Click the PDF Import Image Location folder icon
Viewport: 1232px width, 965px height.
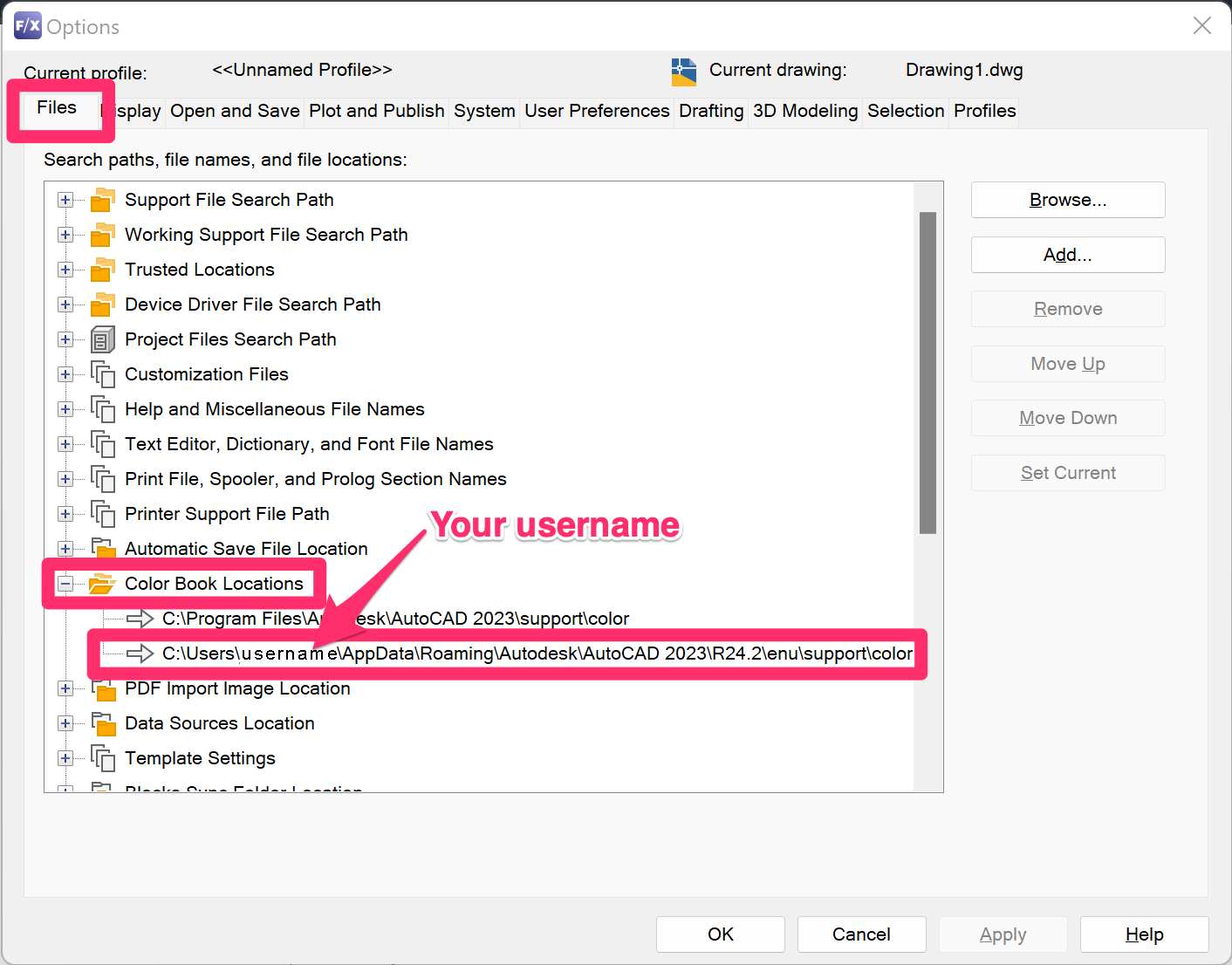(103, 689)
